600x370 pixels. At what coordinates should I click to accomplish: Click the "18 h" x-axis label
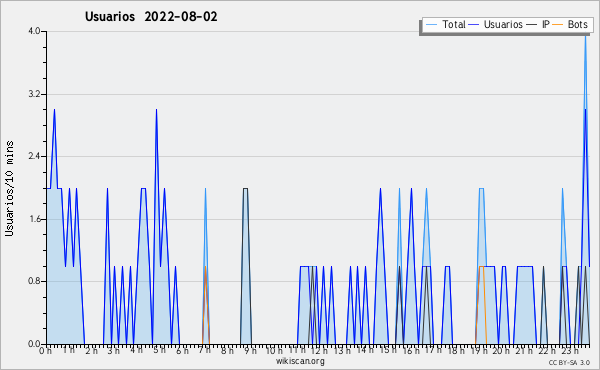[456, 351]
